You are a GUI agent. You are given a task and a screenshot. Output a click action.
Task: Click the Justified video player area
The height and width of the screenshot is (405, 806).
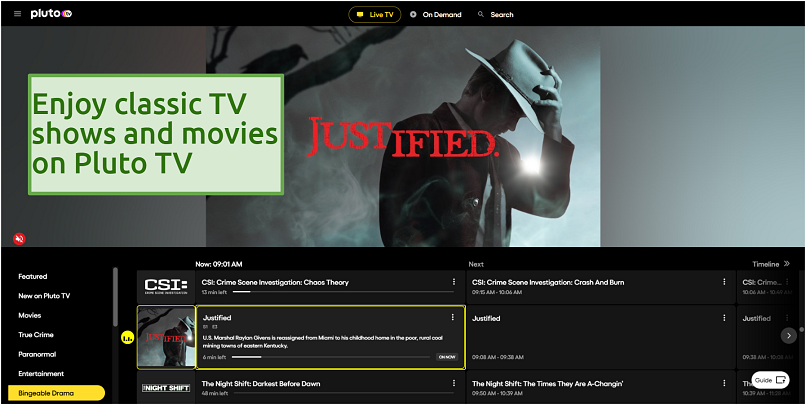403,136
